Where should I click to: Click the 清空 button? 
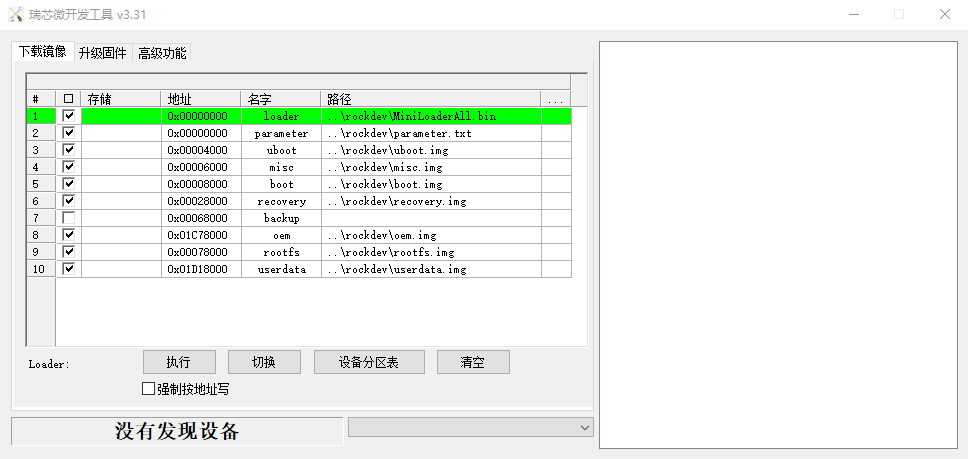[473, 362]
